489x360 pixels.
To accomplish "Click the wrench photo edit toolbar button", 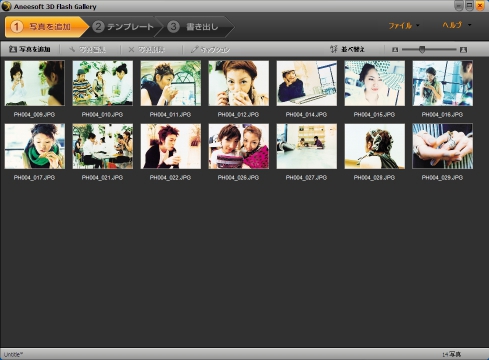I will 87,50.
